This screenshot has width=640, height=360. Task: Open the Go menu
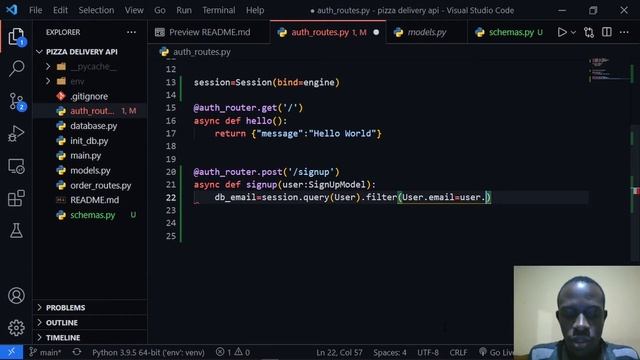coord(160,10)
